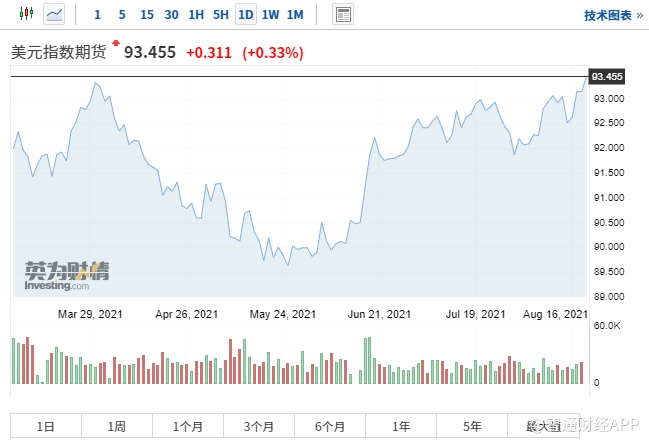Open the news table icon in toolbar
Image resolution: width=649 pixels, height=444 pixels.
coord(343,14)
